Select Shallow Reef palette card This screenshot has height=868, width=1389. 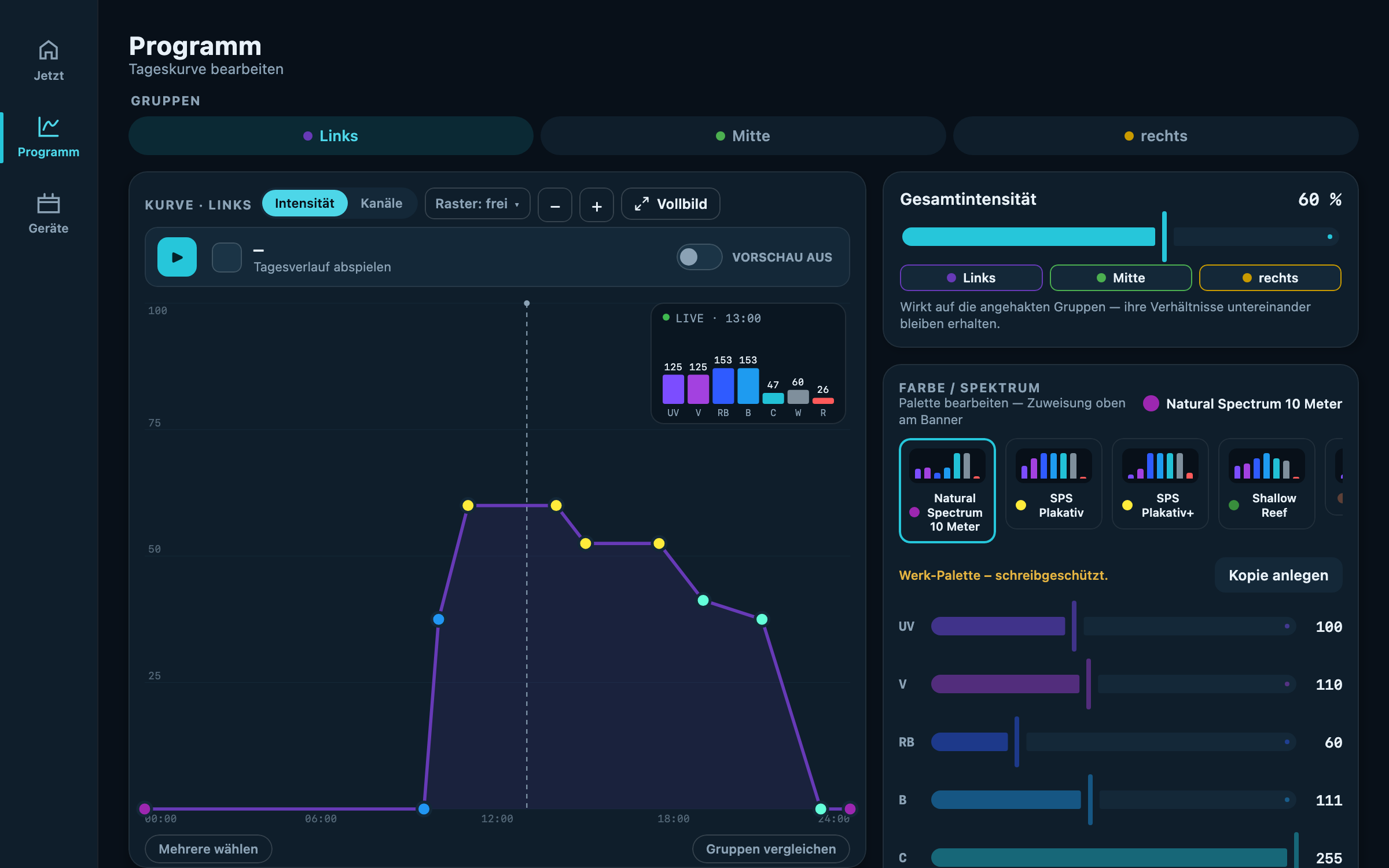point(1267,484)
